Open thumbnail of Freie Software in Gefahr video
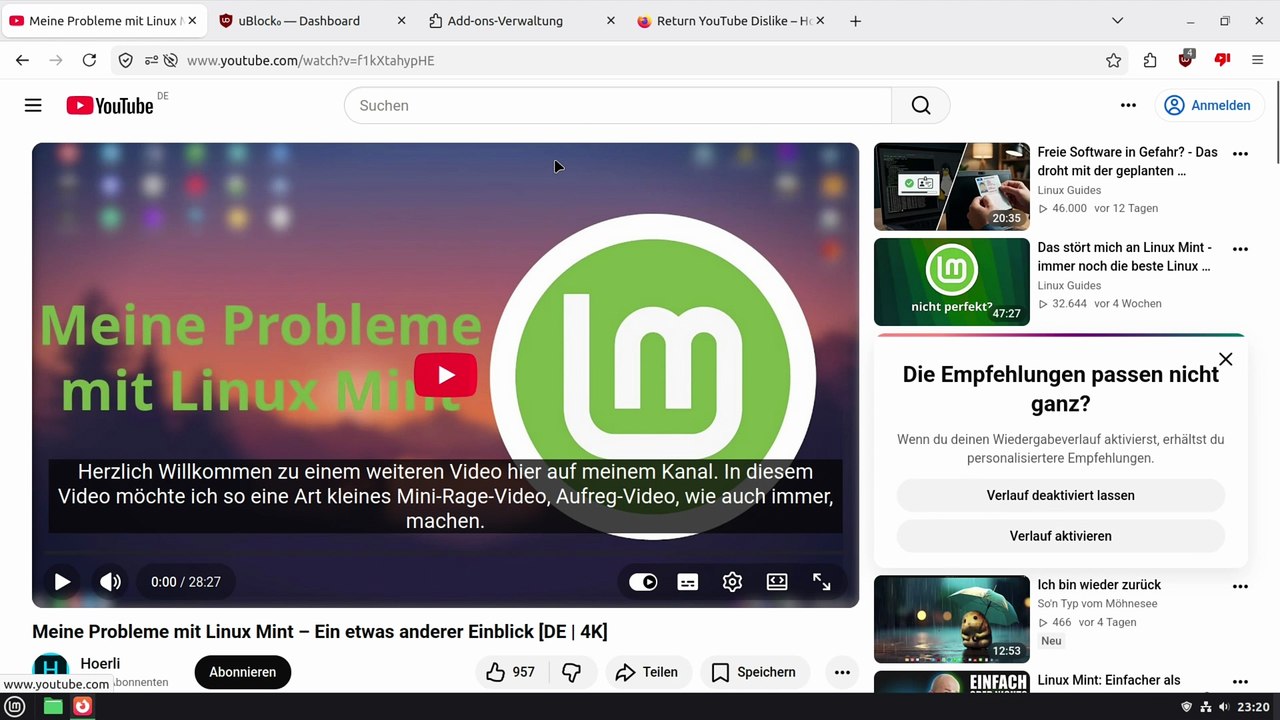 tap(952, 187)
